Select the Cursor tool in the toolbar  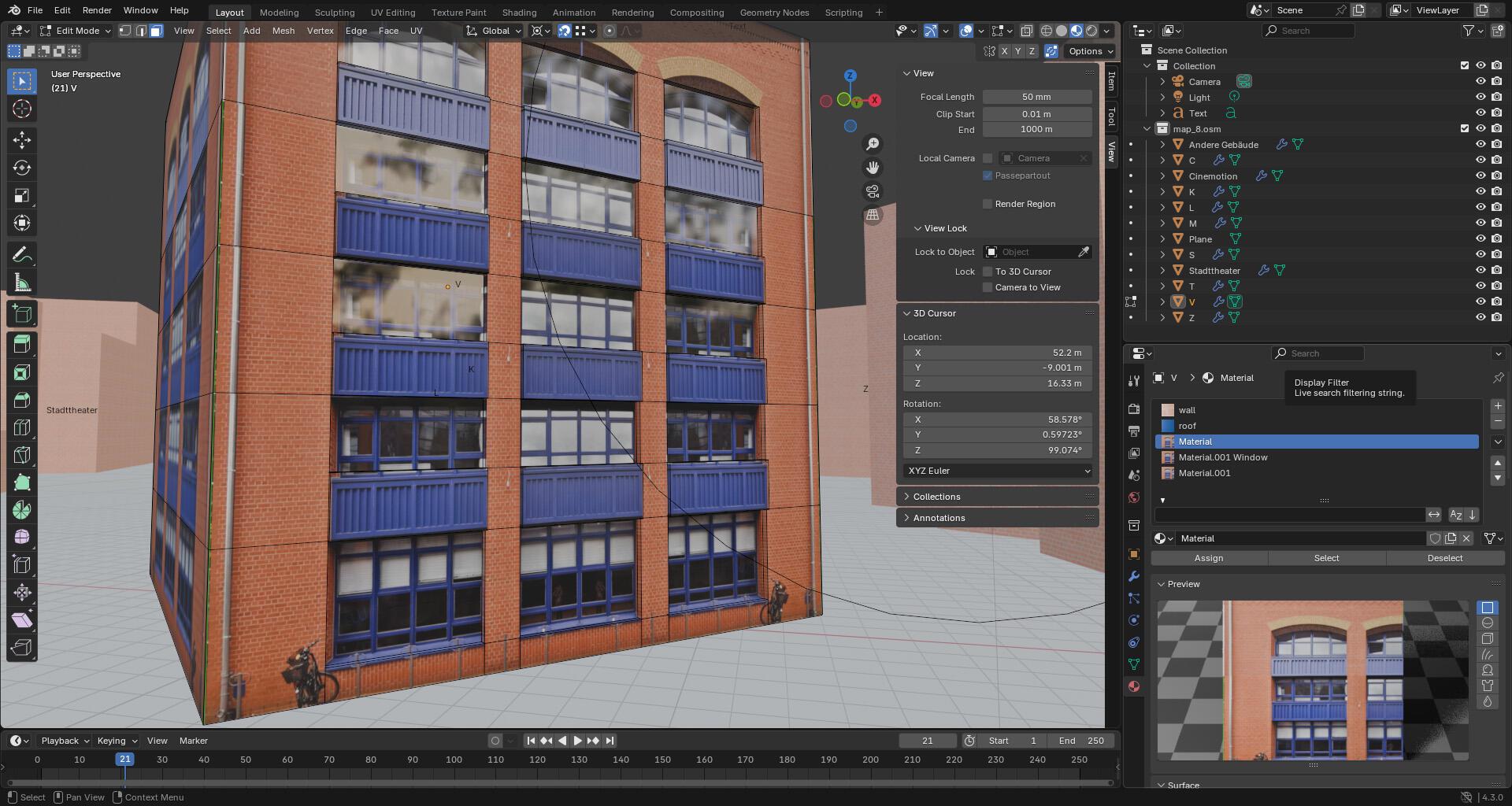tap(22, 109)
